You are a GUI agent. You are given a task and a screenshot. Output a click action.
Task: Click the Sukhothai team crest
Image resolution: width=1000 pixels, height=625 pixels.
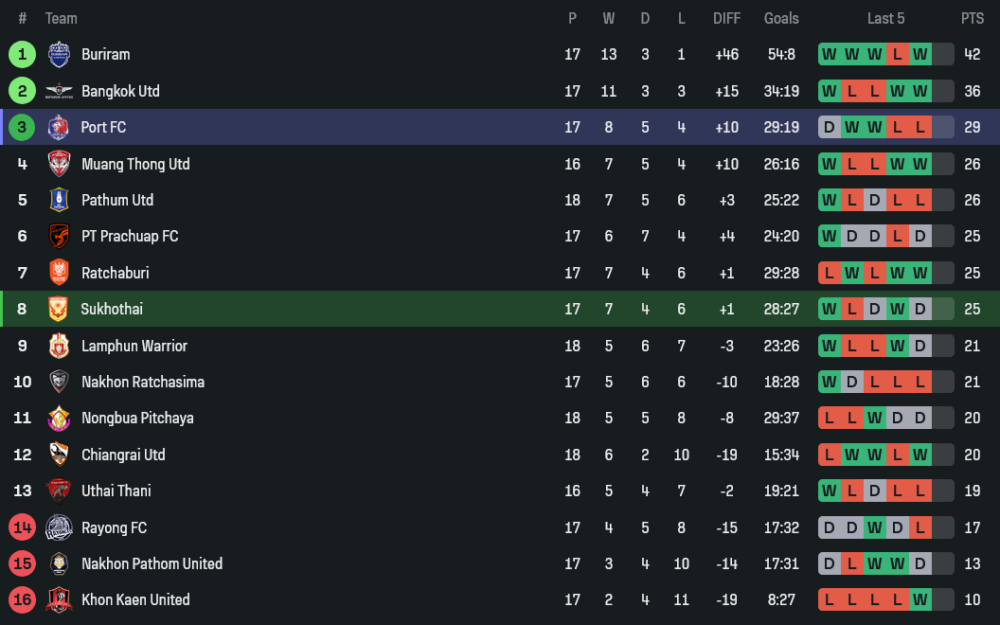59,309
